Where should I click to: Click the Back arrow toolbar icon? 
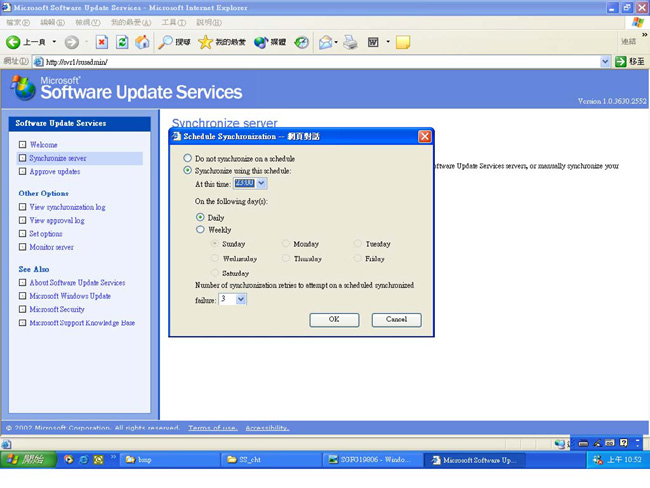tap(13, 42)
